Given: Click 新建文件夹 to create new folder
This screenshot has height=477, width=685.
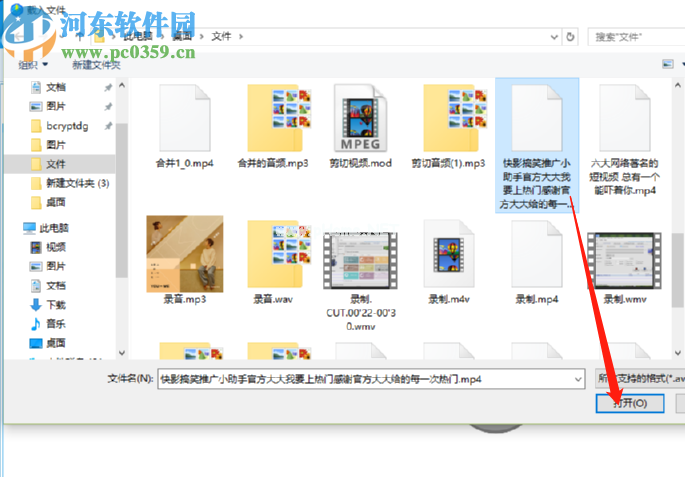Looking at the screenshot, I should 96,64.
